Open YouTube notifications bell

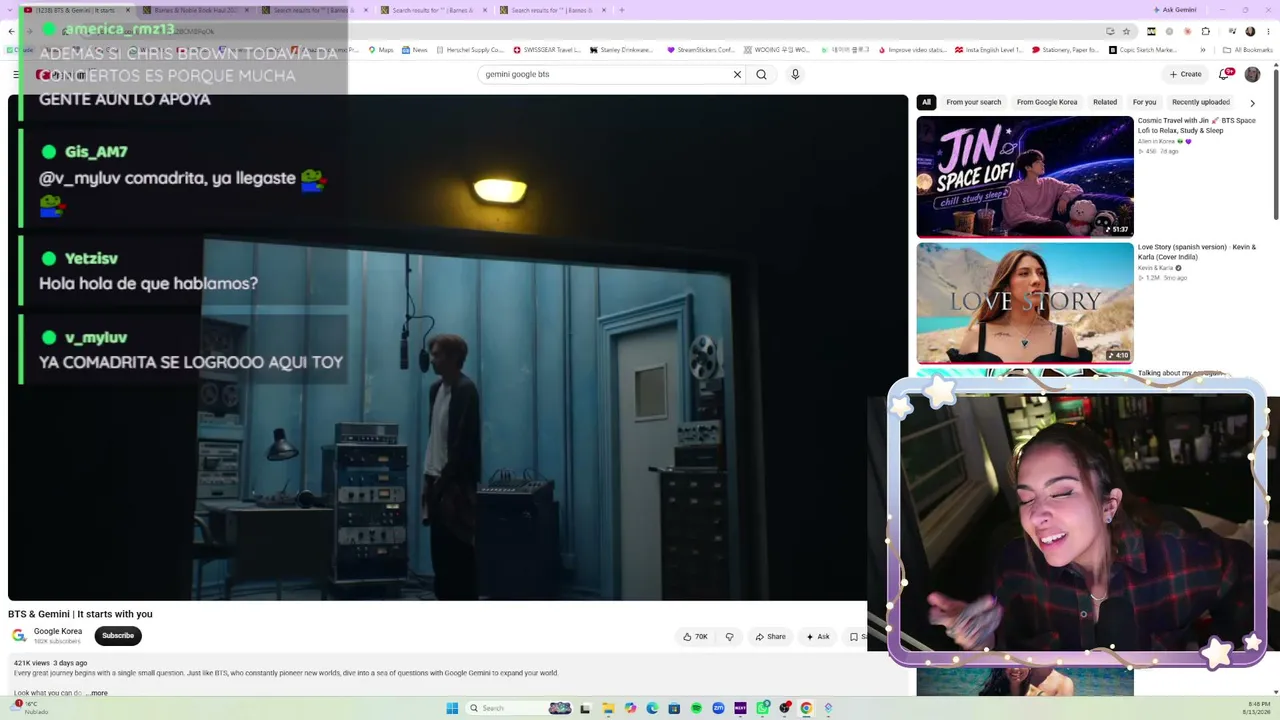click(x=1224, y=74)
